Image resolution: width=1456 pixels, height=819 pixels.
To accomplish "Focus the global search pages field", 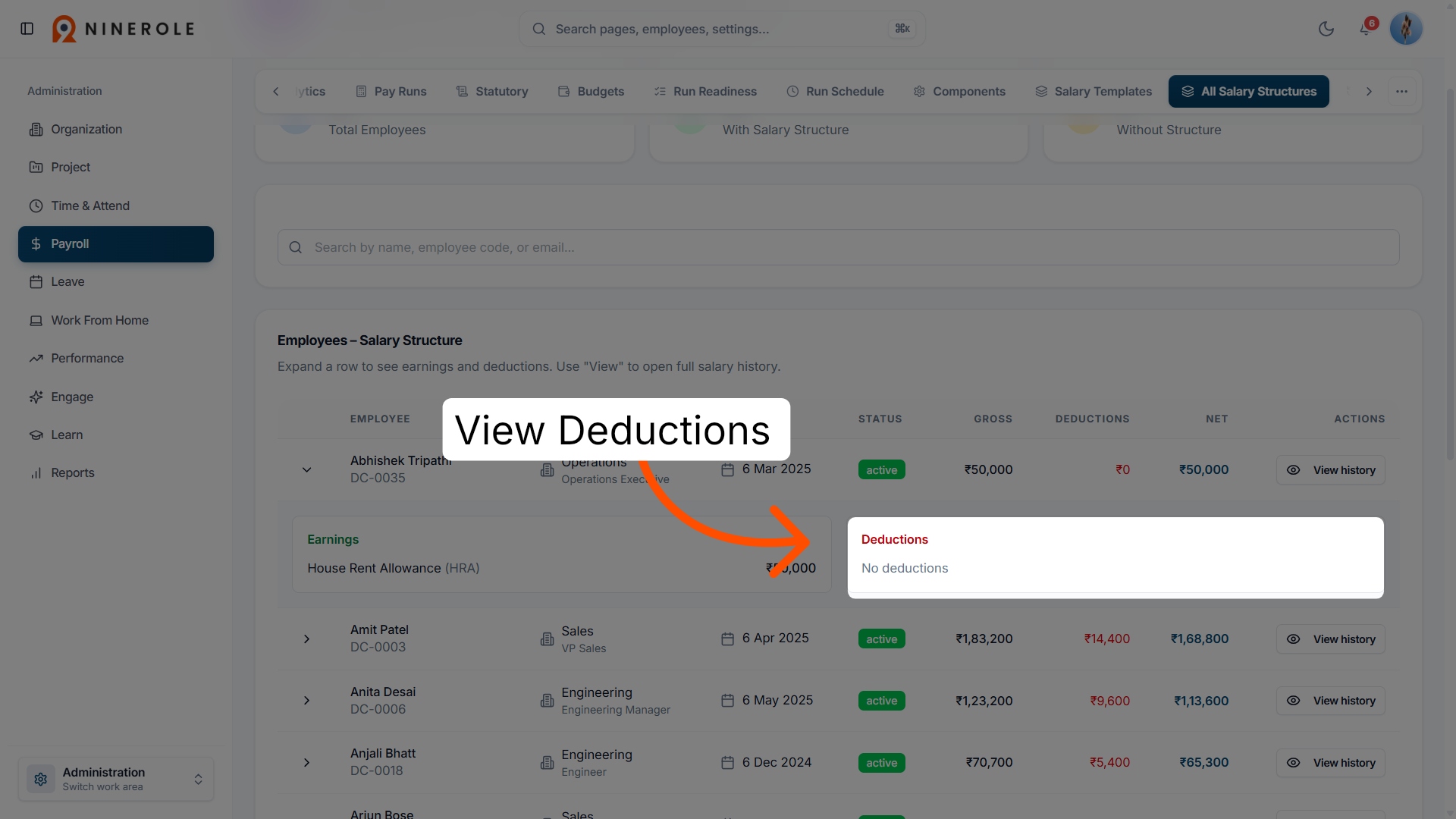I will (x=722, y=29).
